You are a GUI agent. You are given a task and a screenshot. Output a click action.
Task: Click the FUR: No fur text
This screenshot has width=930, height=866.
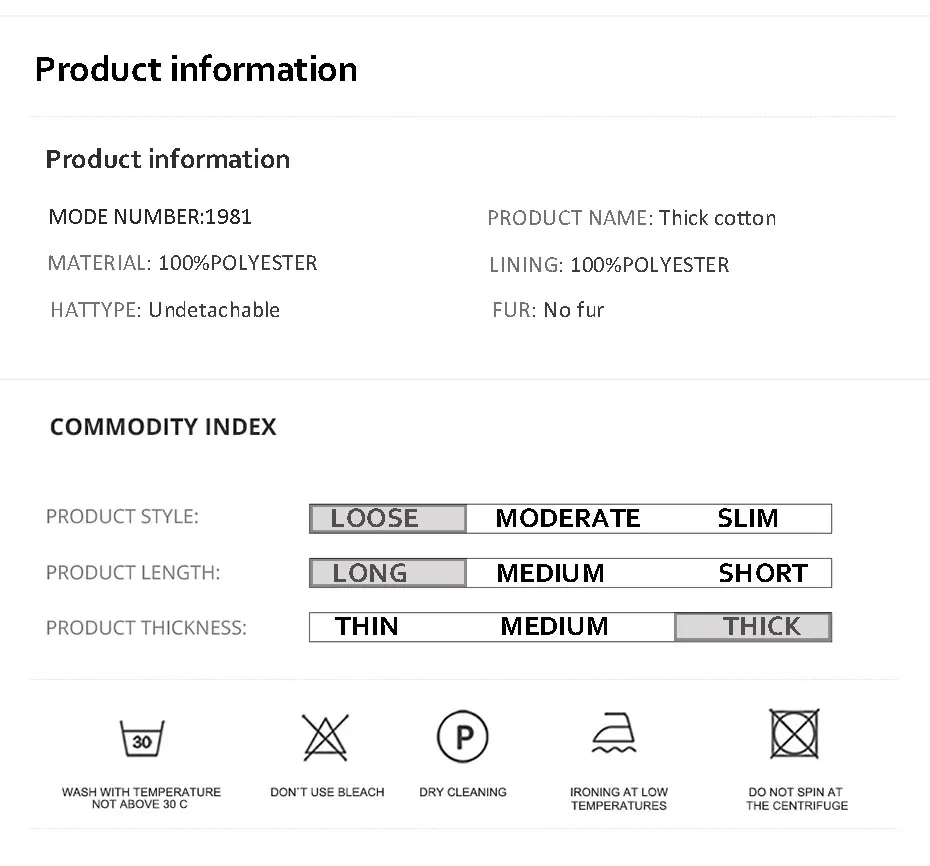coord(548,310)
